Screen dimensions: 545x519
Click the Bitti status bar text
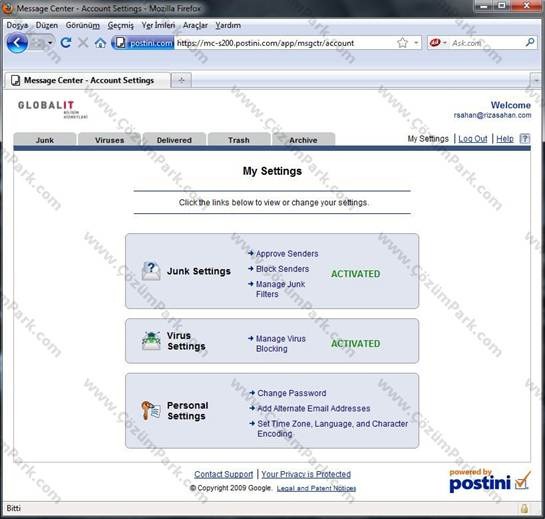[x=14, y=508]
